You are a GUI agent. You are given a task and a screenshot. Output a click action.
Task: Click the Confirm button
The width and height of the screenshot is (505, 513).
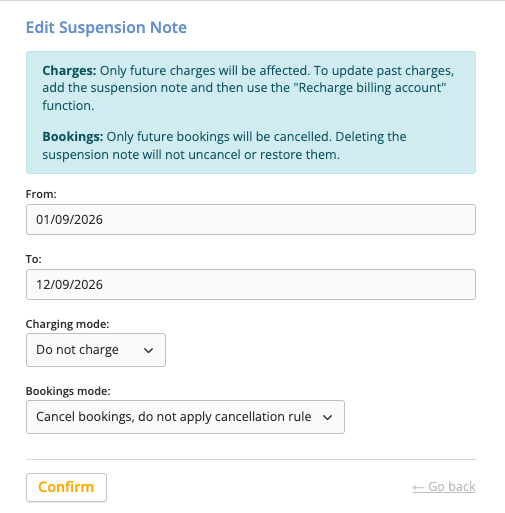(66, 487)
